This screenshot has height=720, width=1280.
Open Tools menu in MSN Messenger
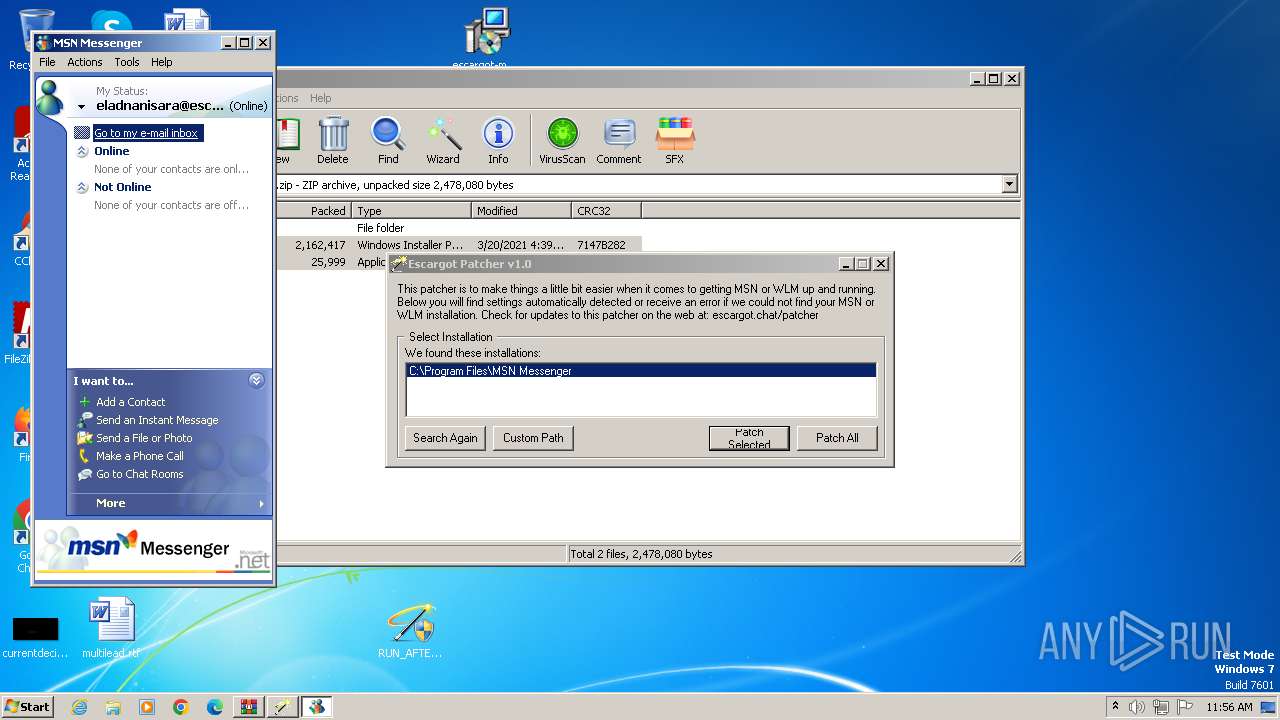coord(127,62)
